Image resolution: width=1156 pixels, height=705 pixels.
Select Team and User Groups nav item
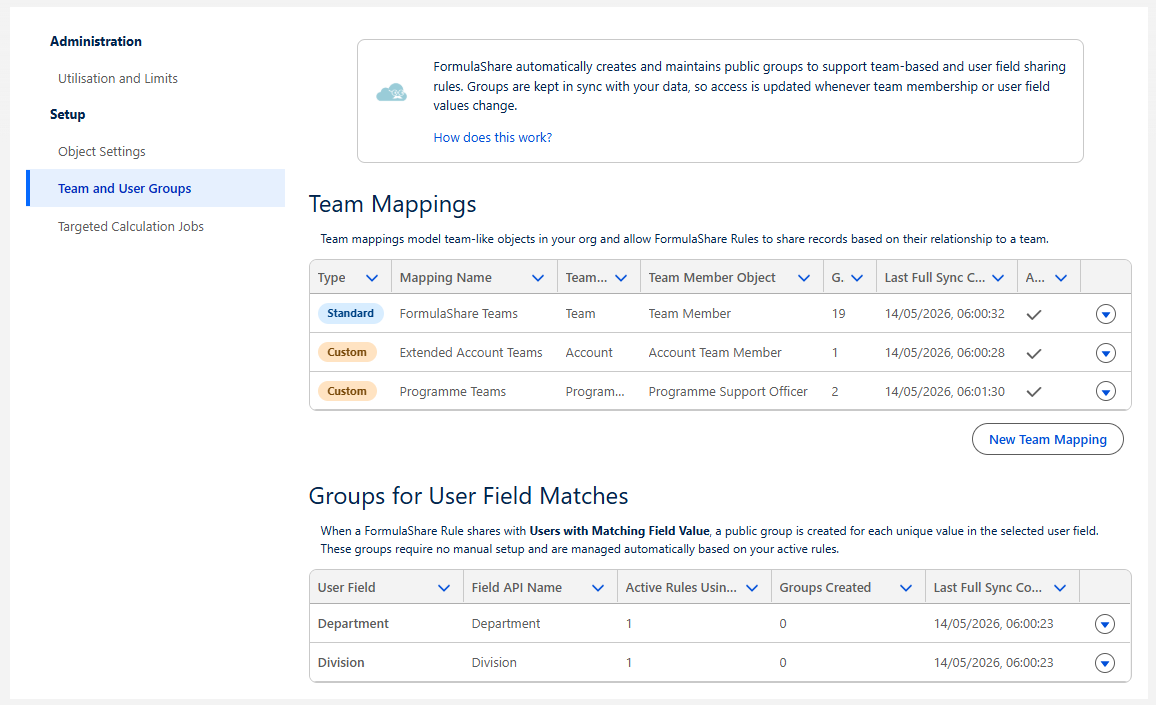[x=156, y=188]
